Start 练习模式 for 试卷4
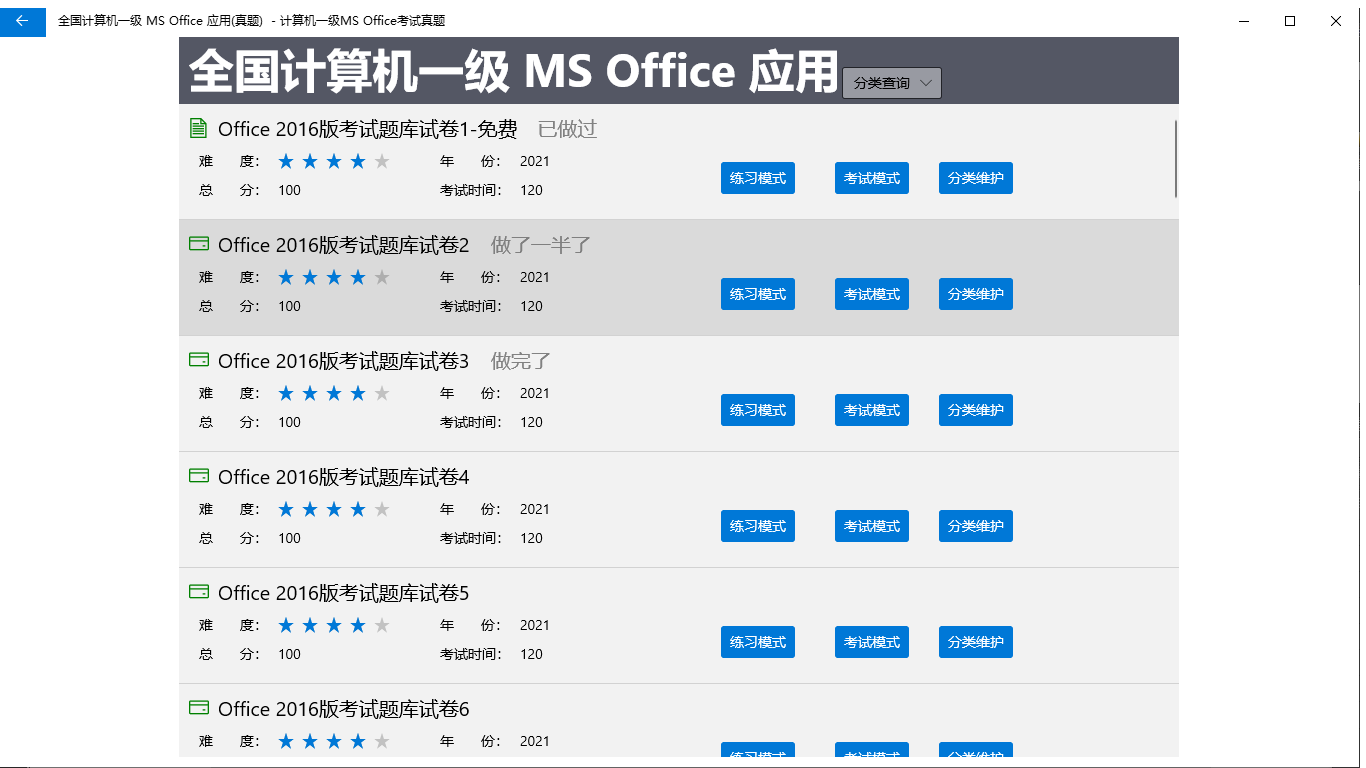Viewport: 1366px width, 768px height. (x=758, y=526)
